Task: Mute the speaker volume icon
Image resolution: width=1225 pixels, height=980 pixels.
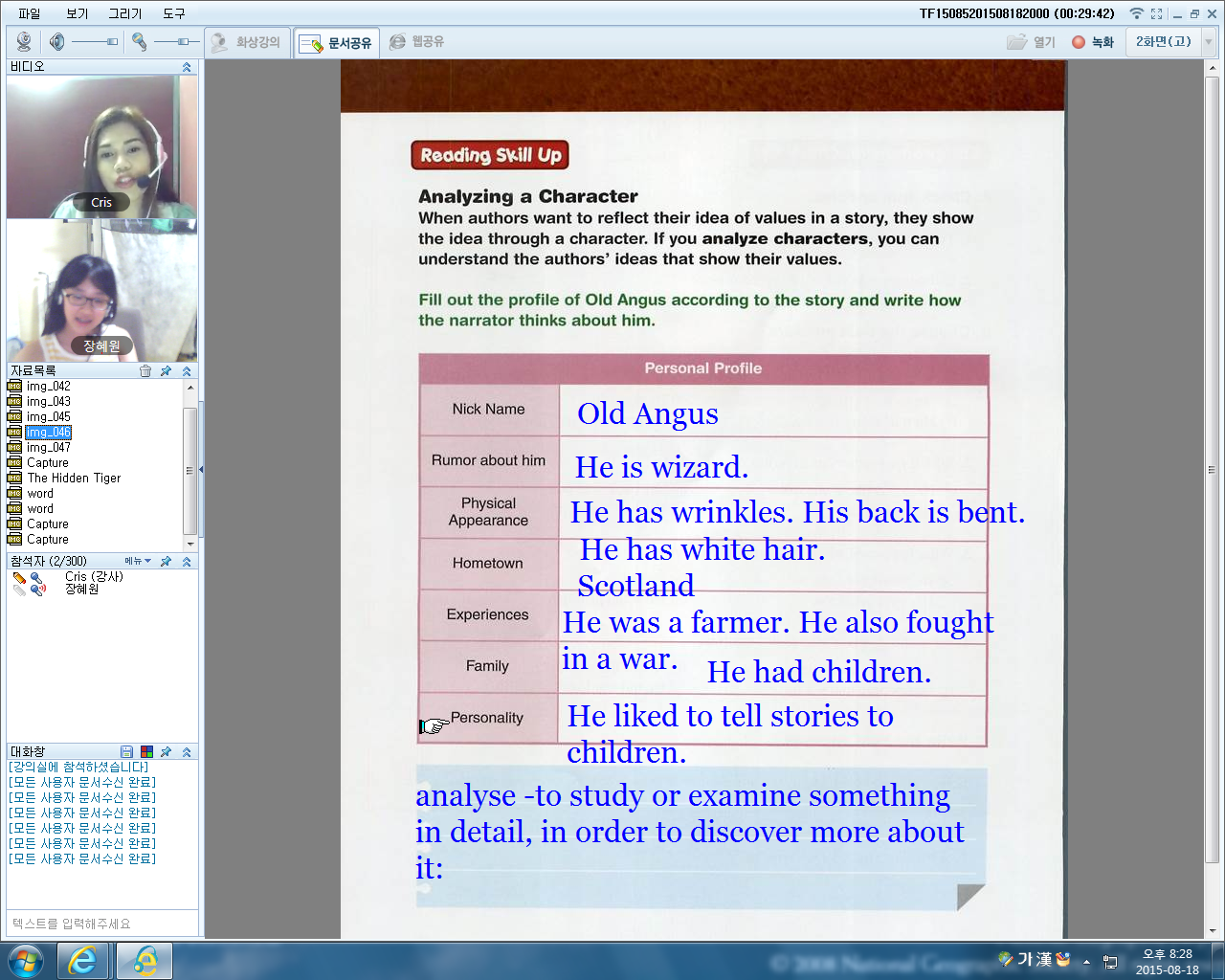Action: [57, 41]
